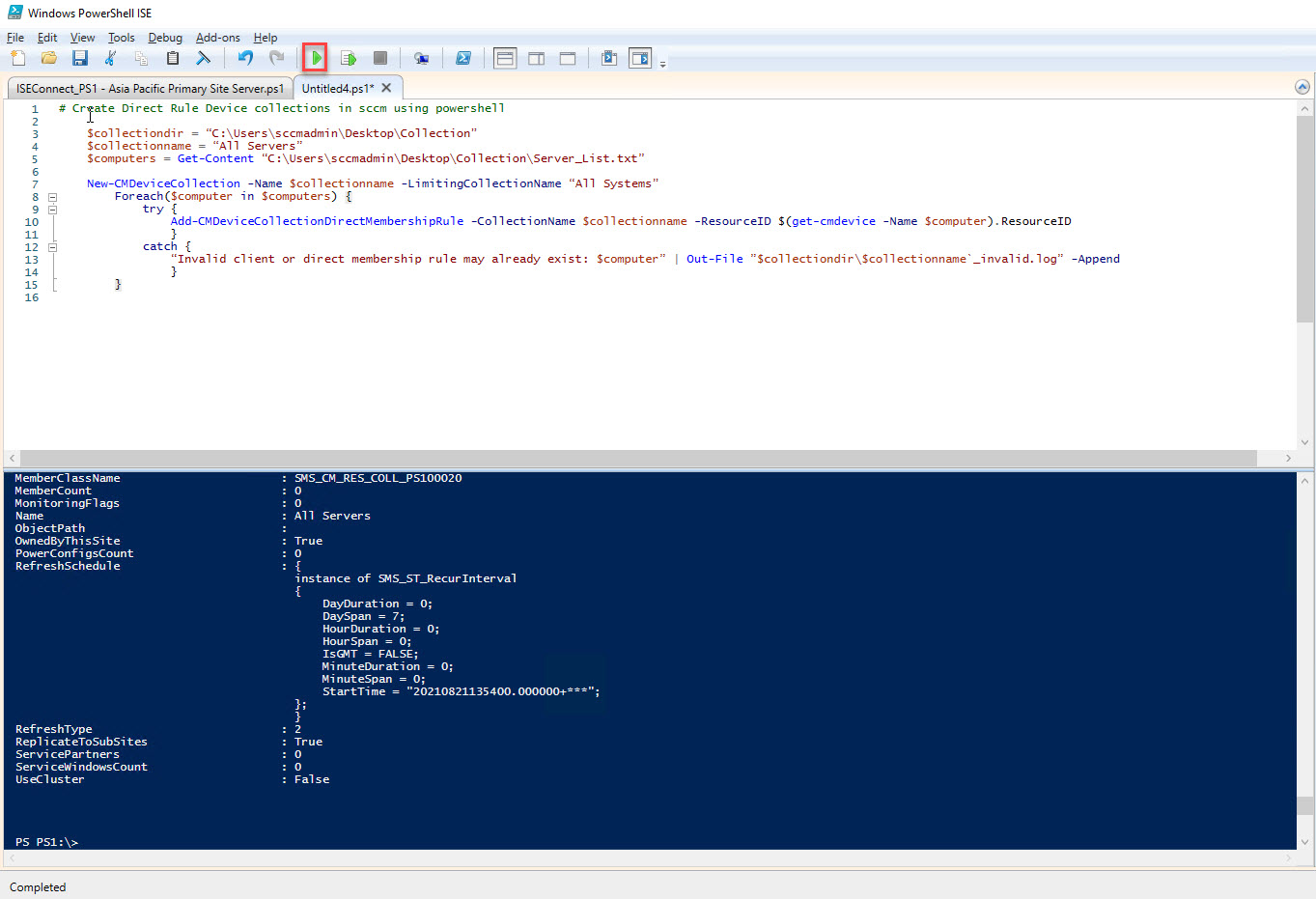Show script pane maximized layout

coord(568,59)
